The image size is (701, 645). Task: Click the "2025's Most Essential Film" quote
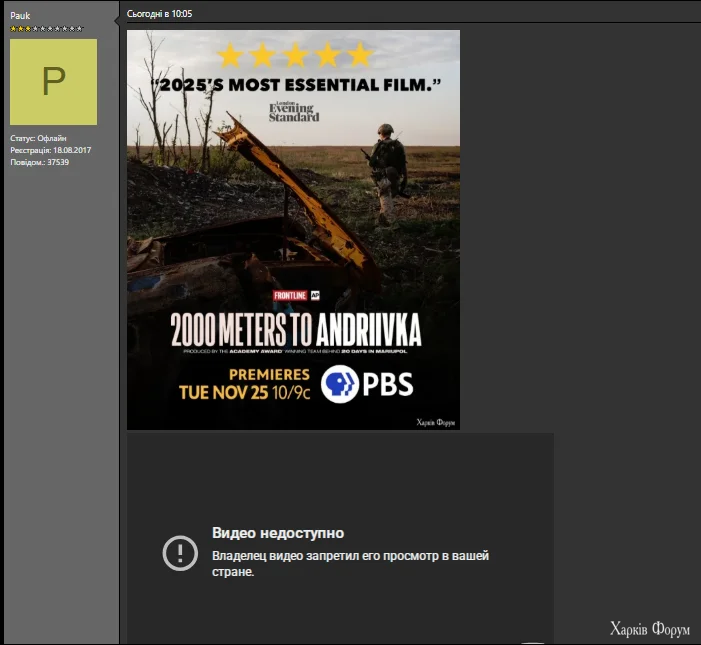296,86
